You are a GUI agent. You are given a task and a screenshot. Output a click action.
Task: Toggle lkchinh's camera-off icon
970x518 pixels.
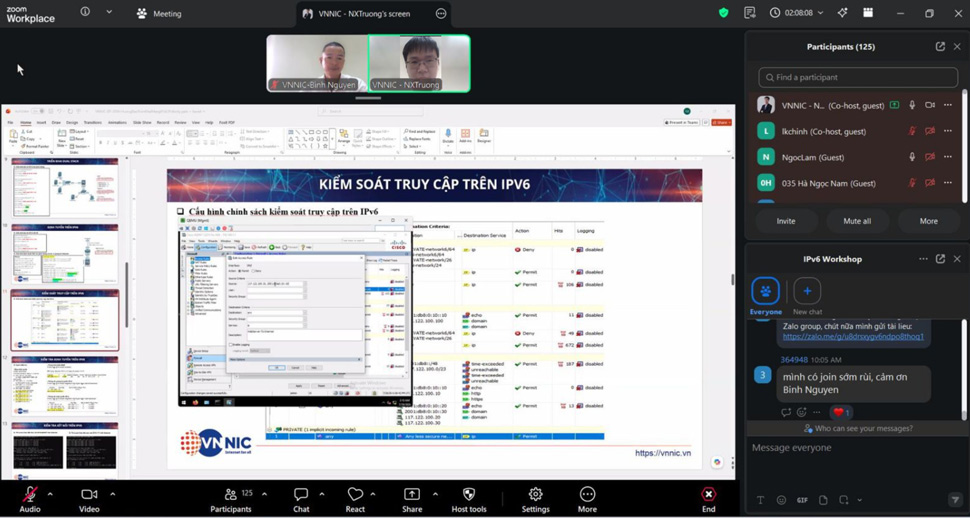(x=930, y=131)
